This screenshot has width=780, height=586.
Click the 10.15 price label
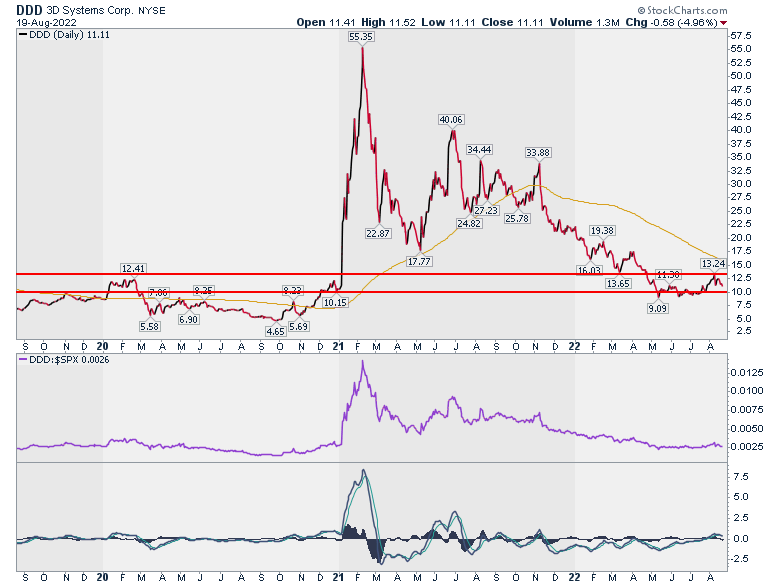click(335, 302)
